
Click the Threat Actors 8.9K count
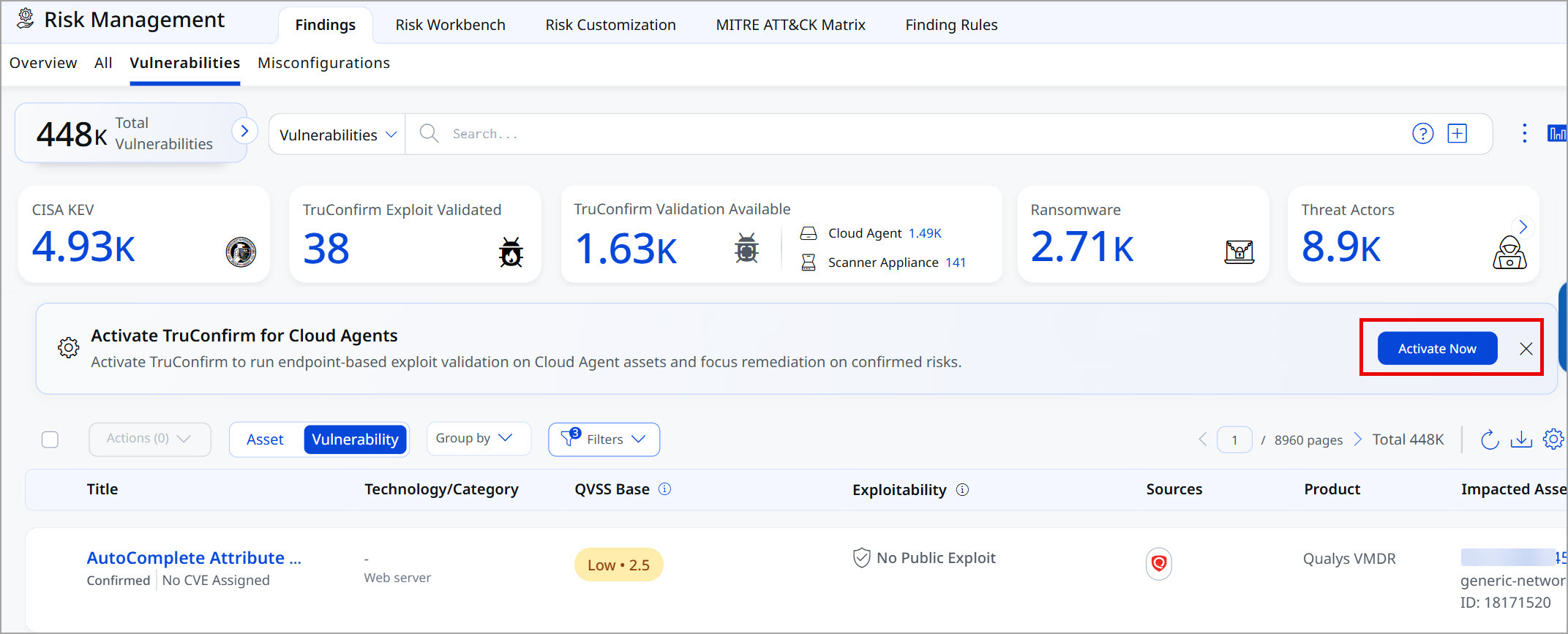coord(1340,247)
